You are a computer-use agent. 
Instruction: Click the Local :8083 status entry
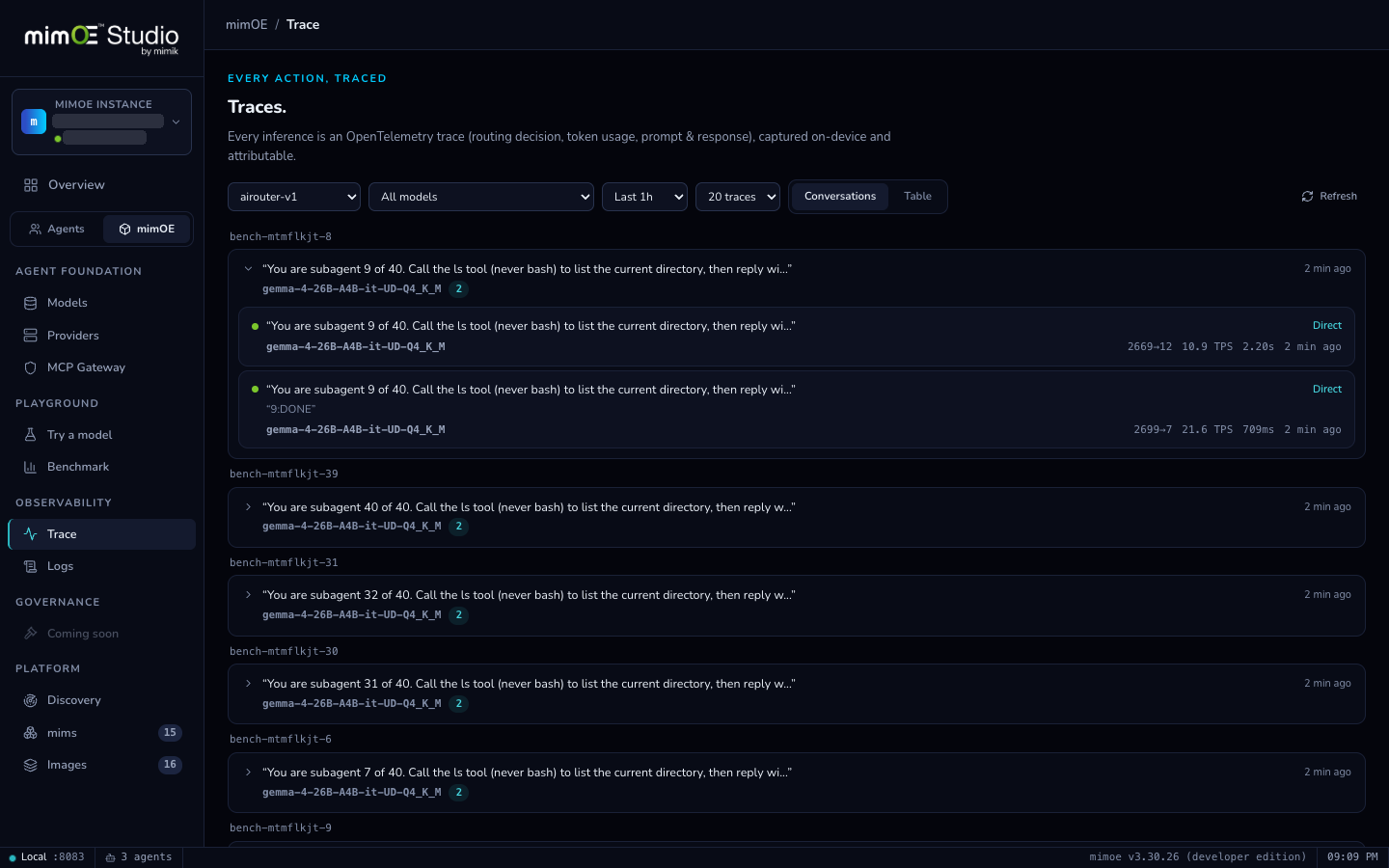click(x=47, y=857)
